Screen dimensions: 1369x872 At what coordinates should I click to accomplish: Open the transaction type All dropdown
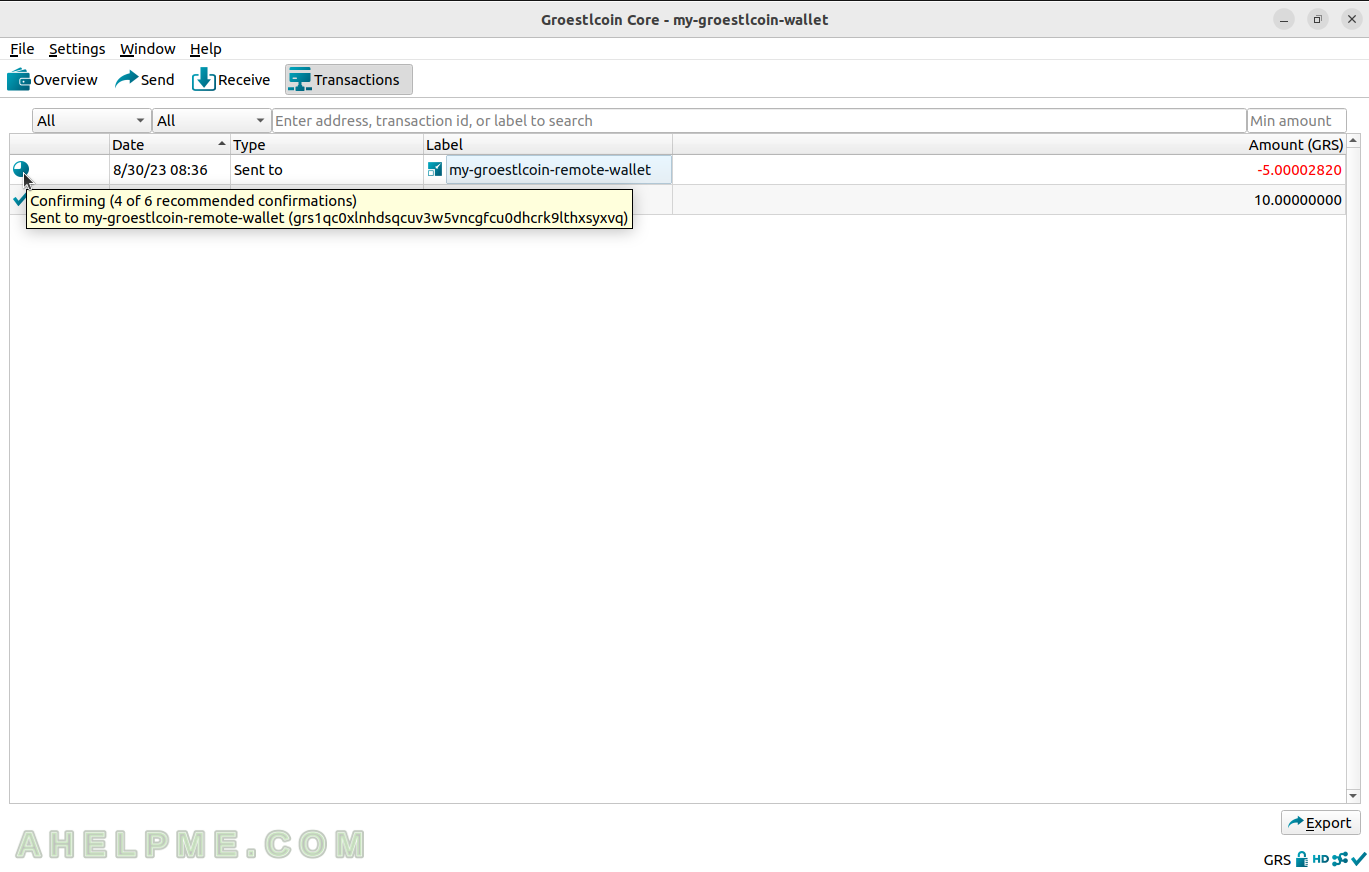(x=211, y=121)
